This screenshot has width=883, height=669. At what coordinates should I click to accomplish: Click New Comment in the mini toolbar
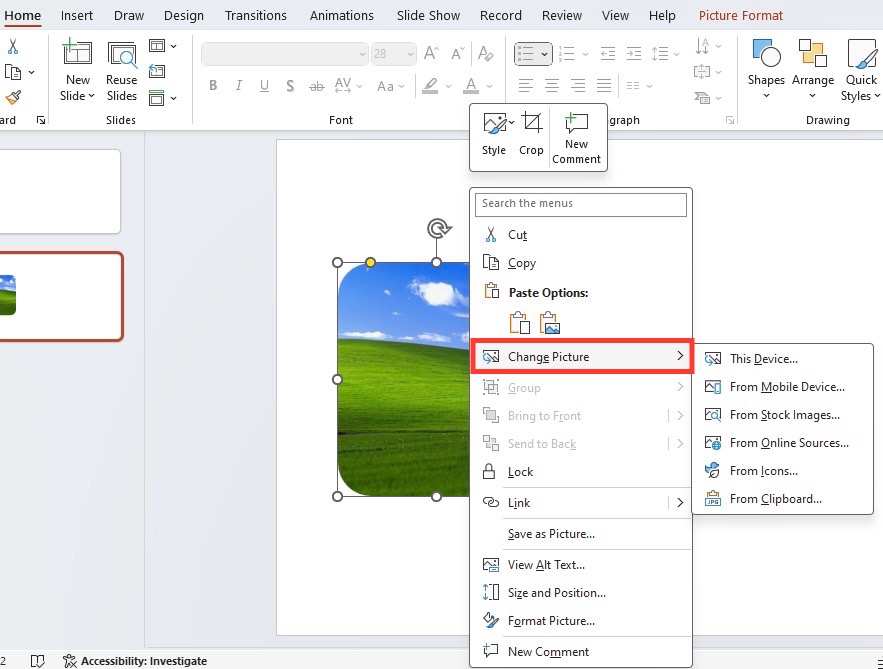[x=576, y=139]
